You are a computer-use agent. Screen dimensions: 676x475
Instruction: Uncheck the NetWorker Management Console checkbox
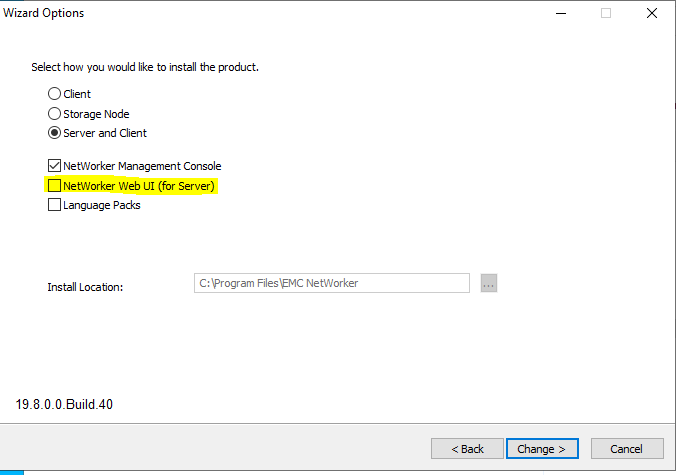54,166
